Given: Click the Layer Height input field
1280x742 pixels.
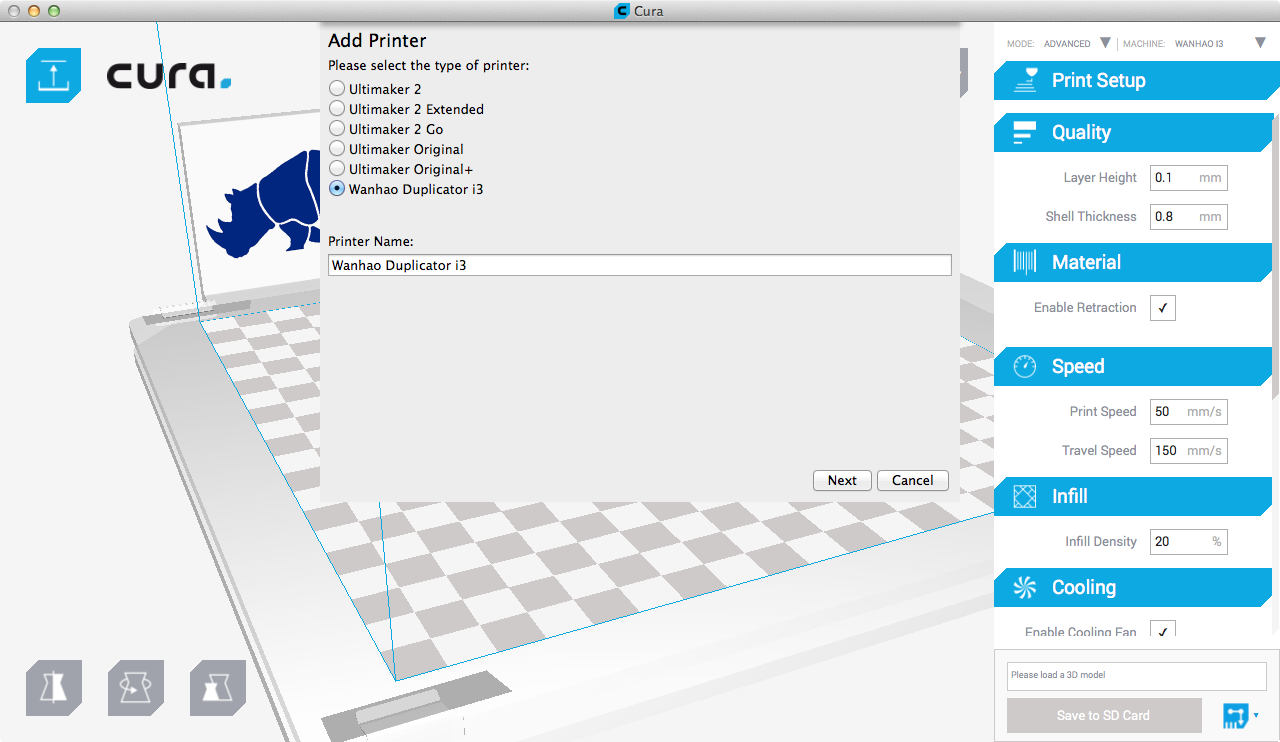Looking at the screenshot, I should [x=1188, y=178].
